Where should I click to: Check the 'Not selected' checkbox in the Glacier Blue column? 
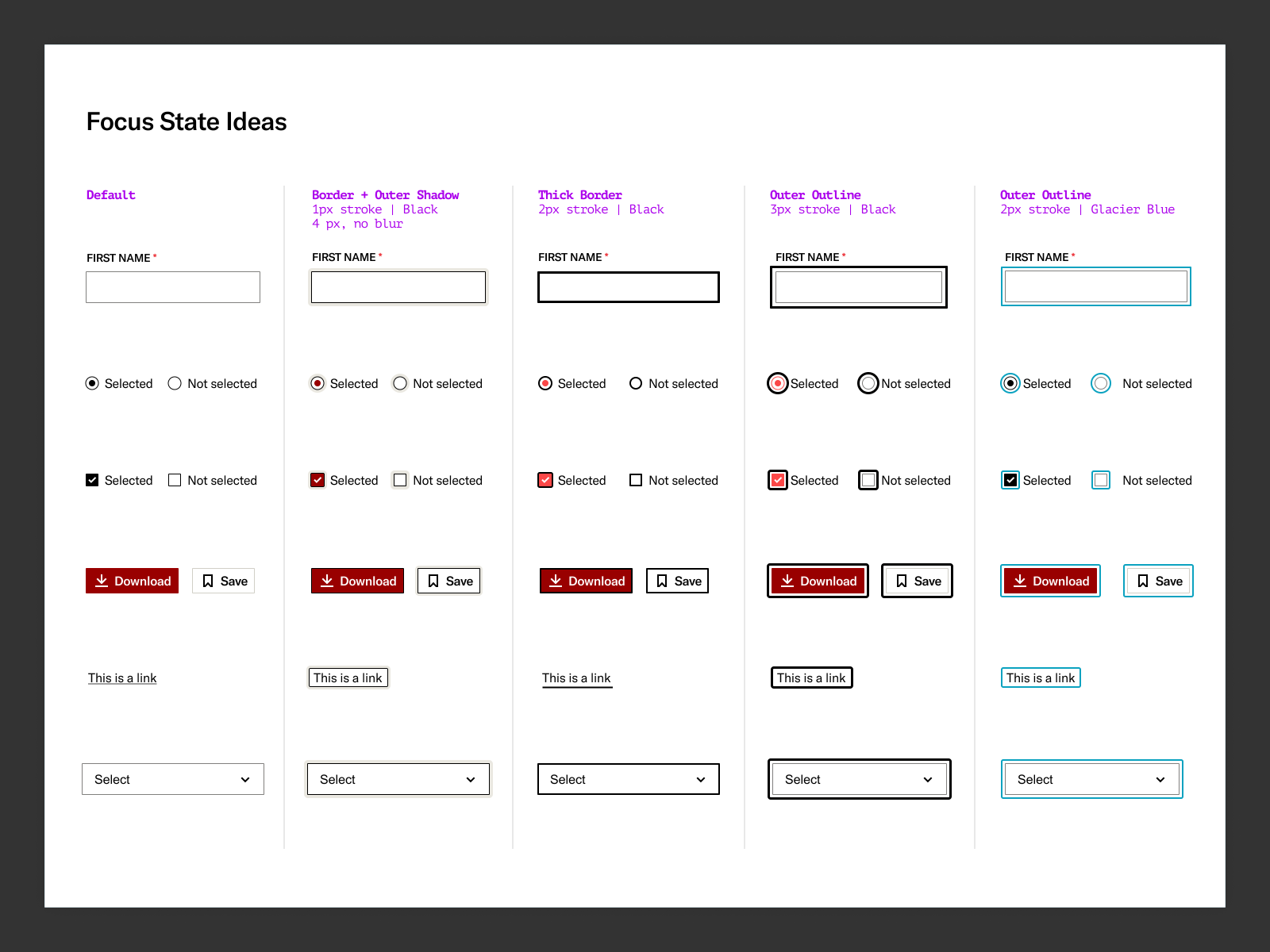click(x=1101, y=480)
